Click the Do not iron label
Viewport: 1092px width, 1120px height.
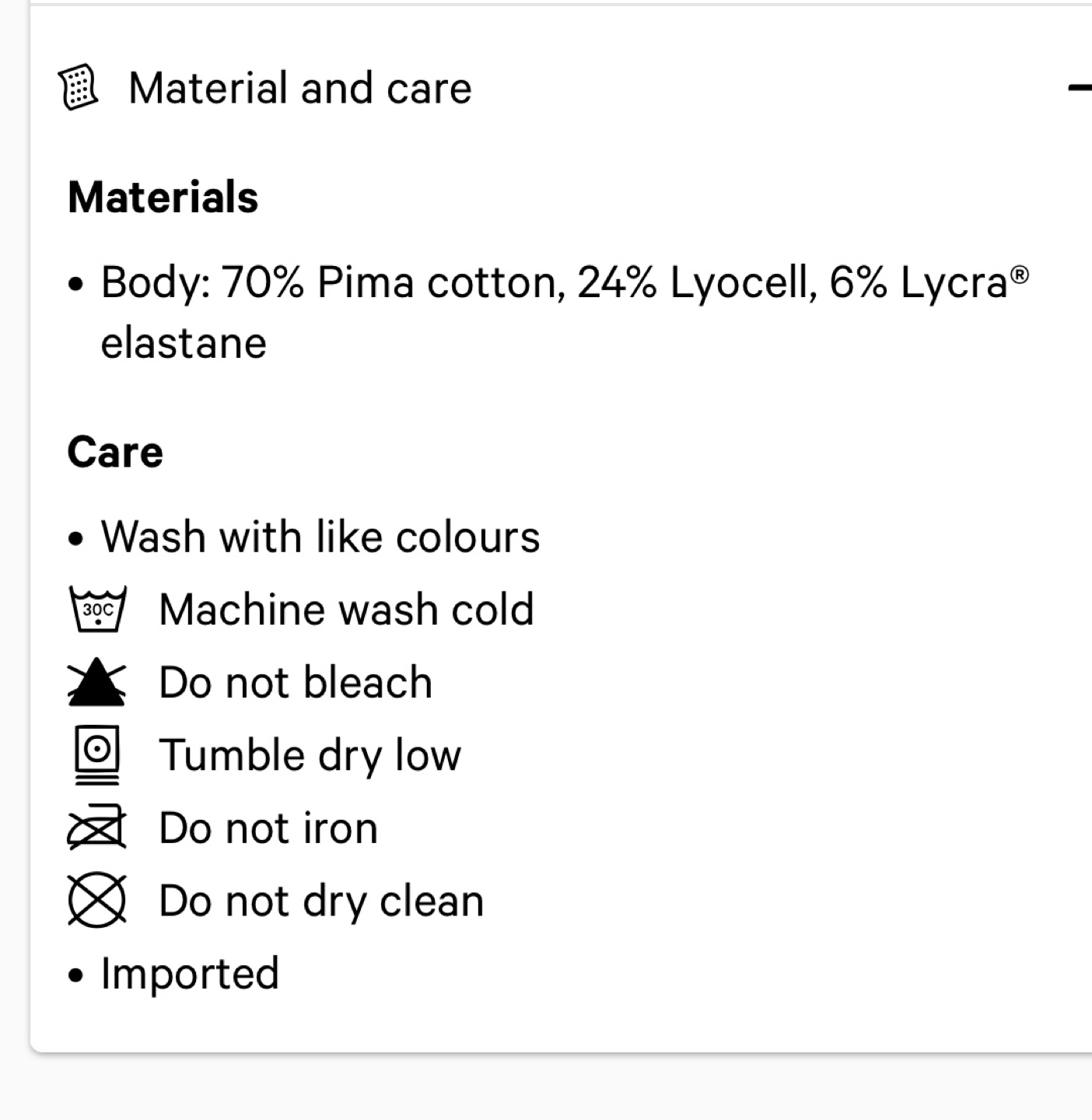click(x=268, y=828)
